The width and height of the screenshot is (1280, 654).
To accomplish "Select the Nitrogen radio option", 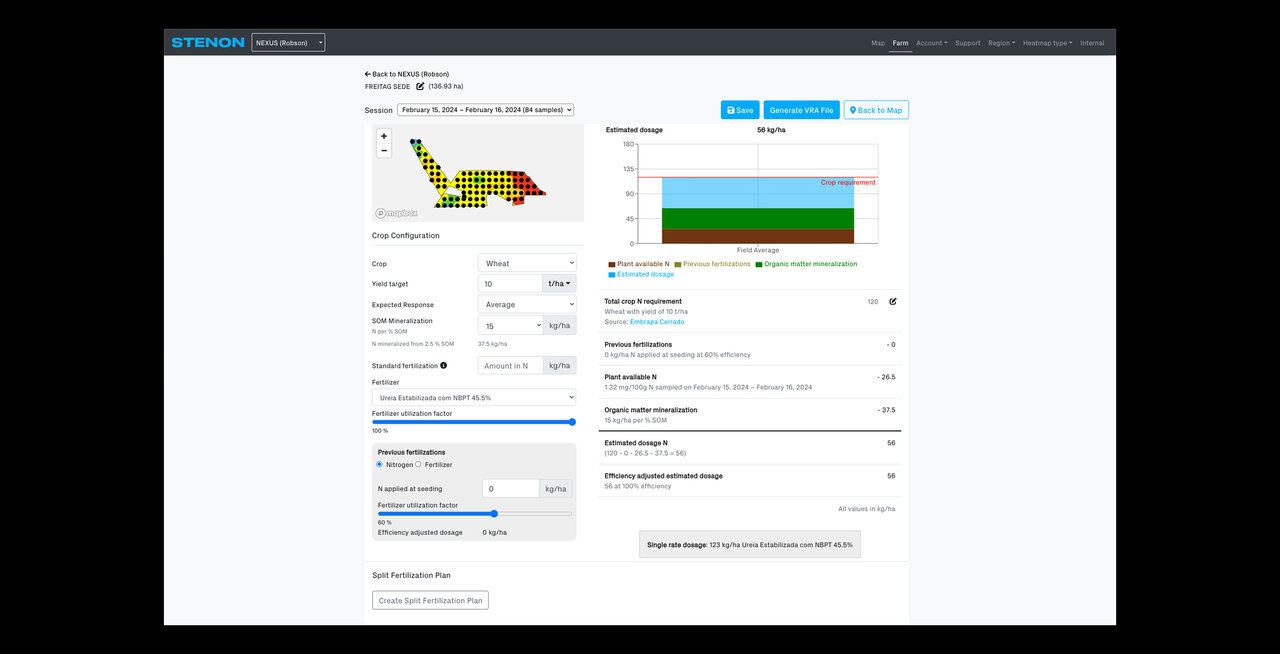I will 380,465.
